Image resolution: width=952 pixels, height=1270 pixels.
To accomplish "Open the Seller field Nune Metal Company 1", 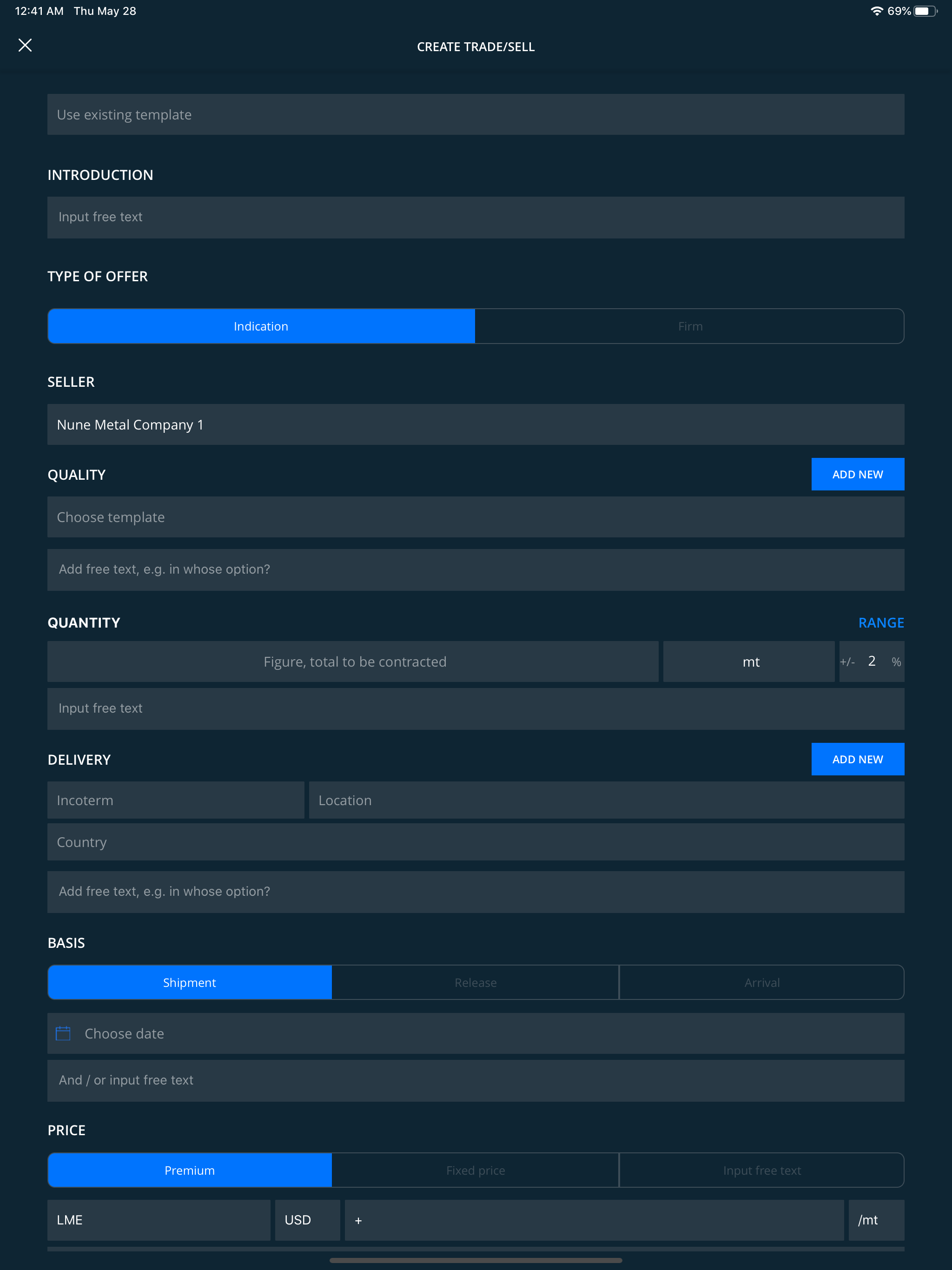I will coord(476,424).
